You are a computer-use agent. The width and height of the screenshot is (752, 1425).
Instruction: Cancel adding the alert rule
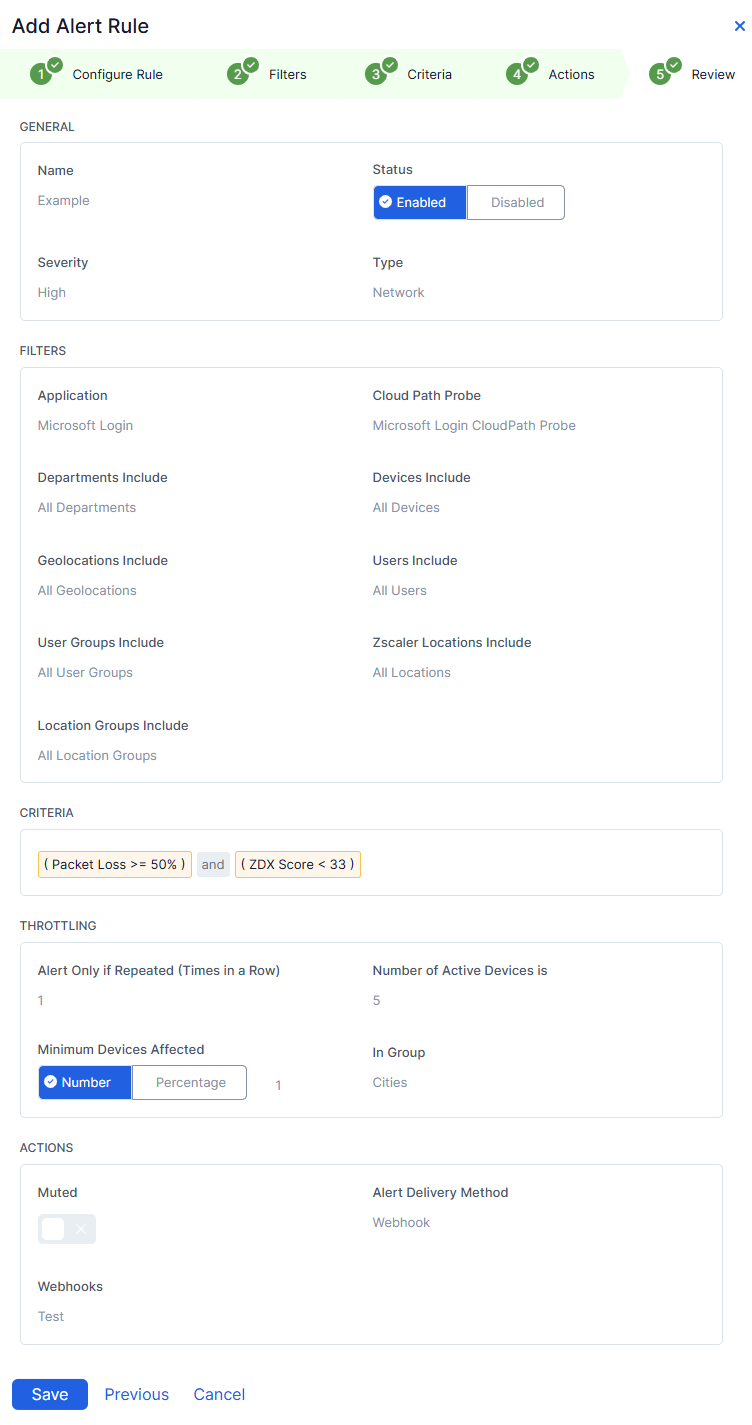coord(219,1394)
